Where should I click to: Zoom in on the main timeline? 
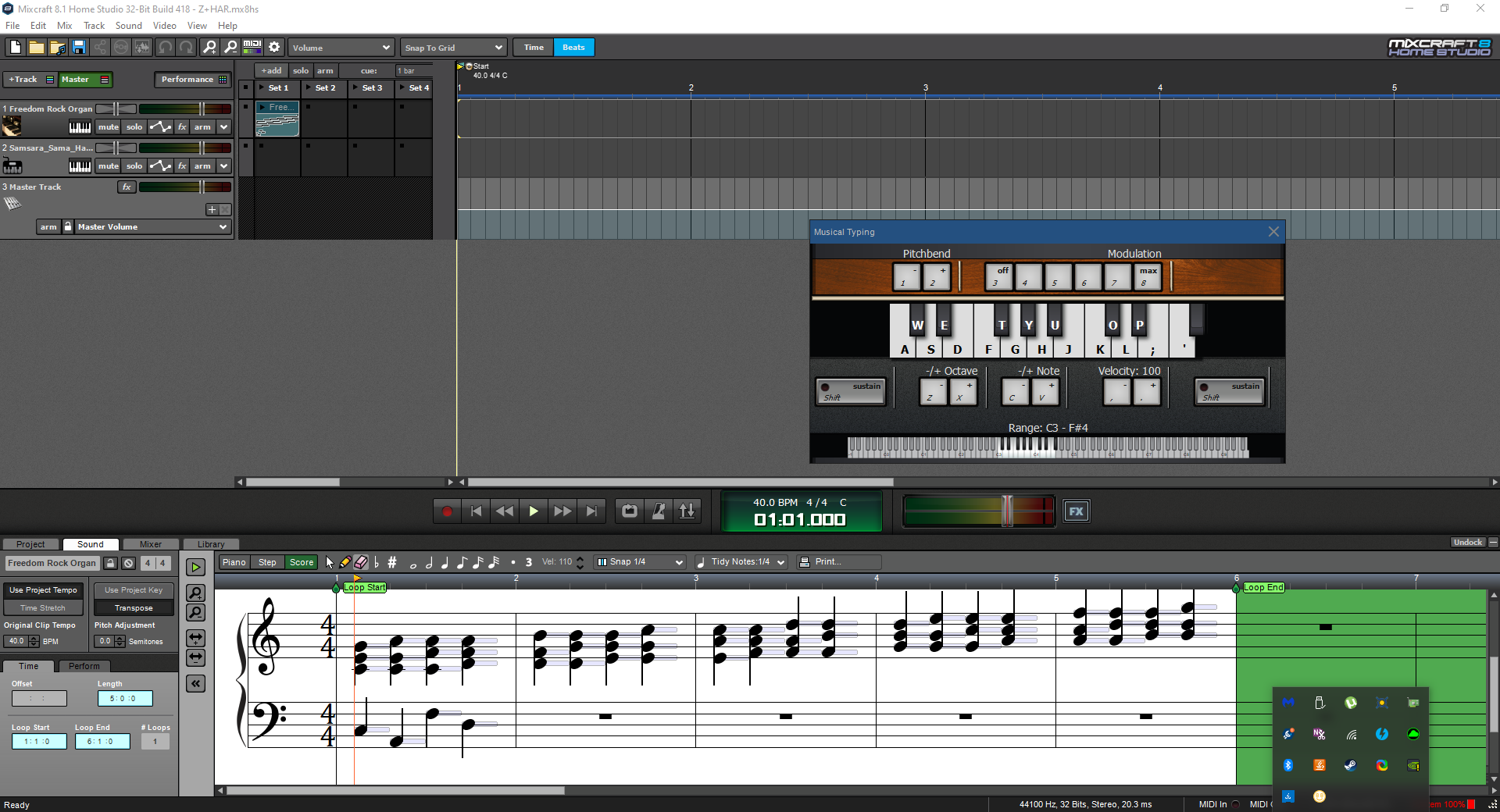209,48
